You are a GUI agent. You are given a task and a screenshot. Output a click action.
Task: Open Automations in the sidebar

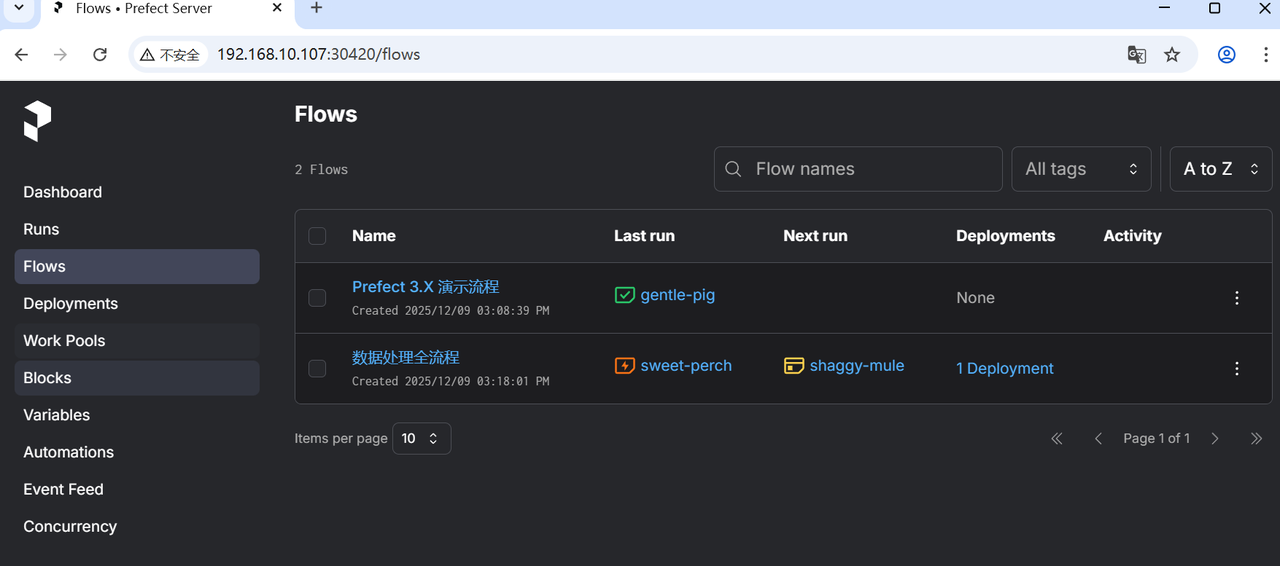point(136,452)
